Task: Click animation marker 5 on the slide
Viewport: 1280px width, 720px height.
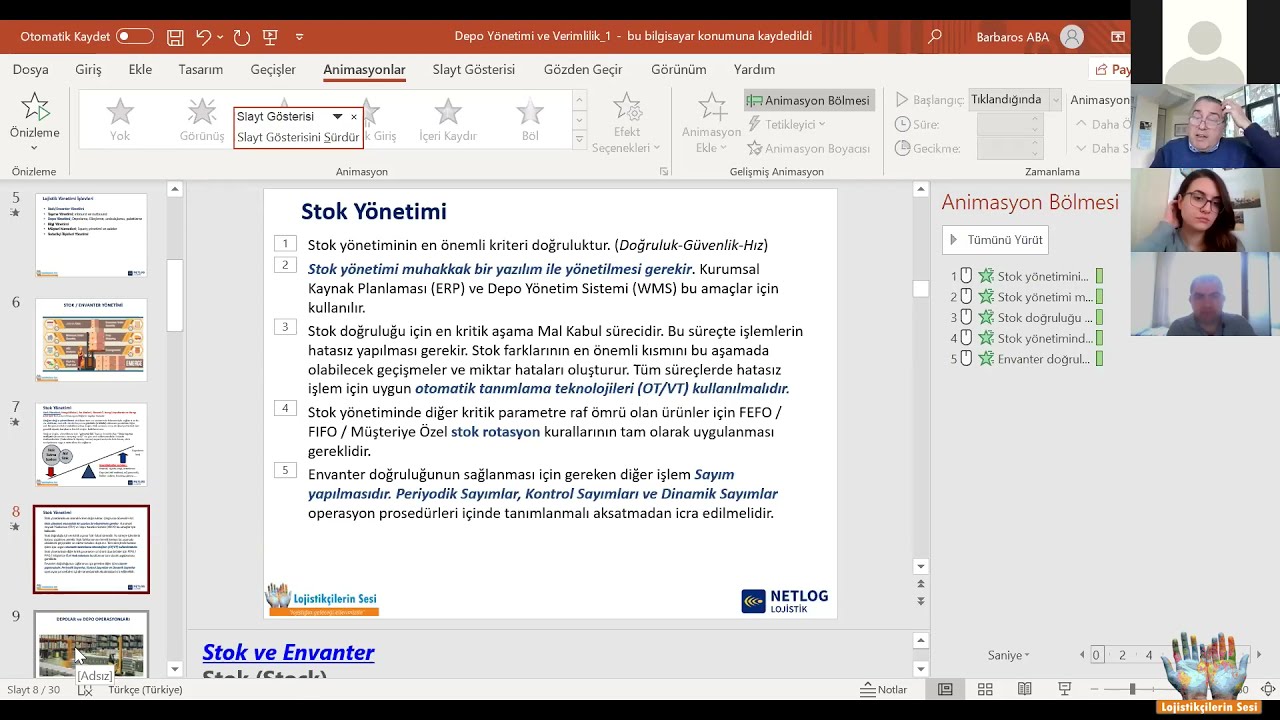Action: click(285, 470)
